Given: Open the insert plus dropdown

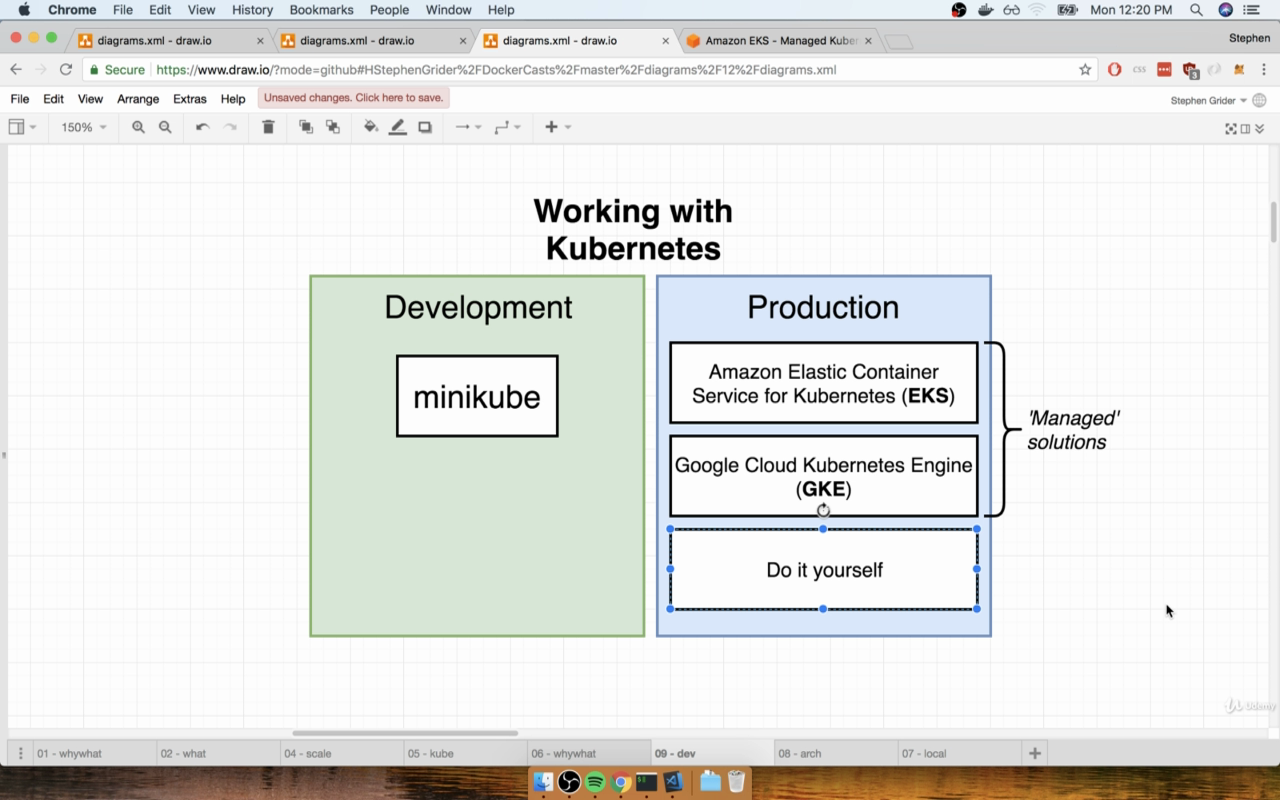Looking at the screenshot, I should tap(557, 127).
